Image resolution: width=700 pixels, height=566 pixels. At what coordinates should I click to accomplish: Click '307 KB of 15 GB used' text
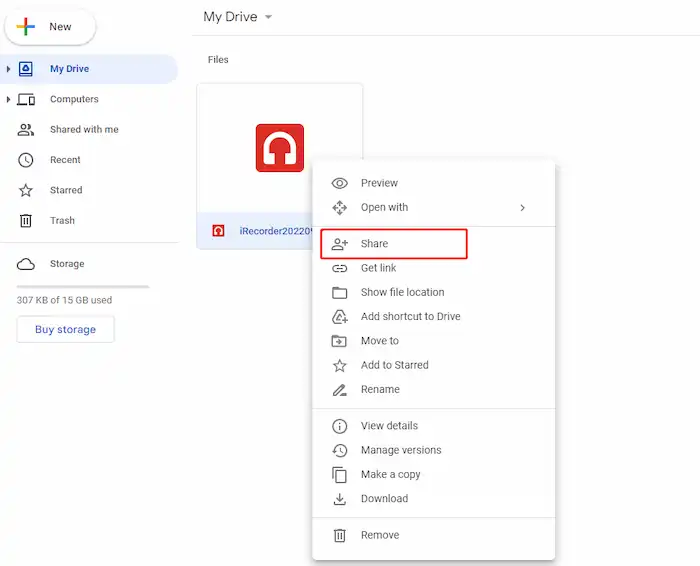click(64, 300)
